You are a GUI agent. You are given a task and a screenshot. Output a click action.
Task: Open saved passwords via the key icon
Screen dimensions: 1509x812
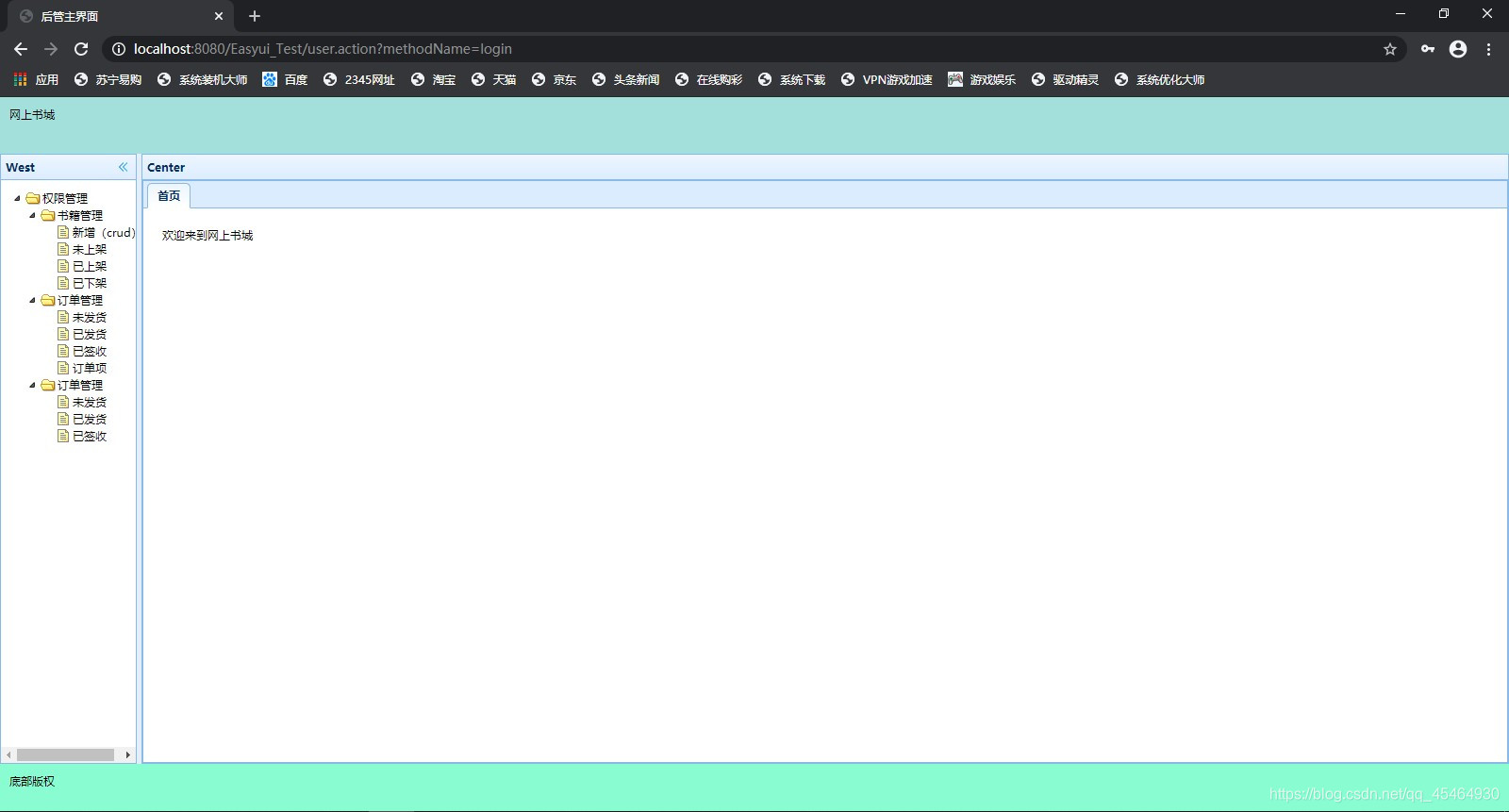point(1428,49)
